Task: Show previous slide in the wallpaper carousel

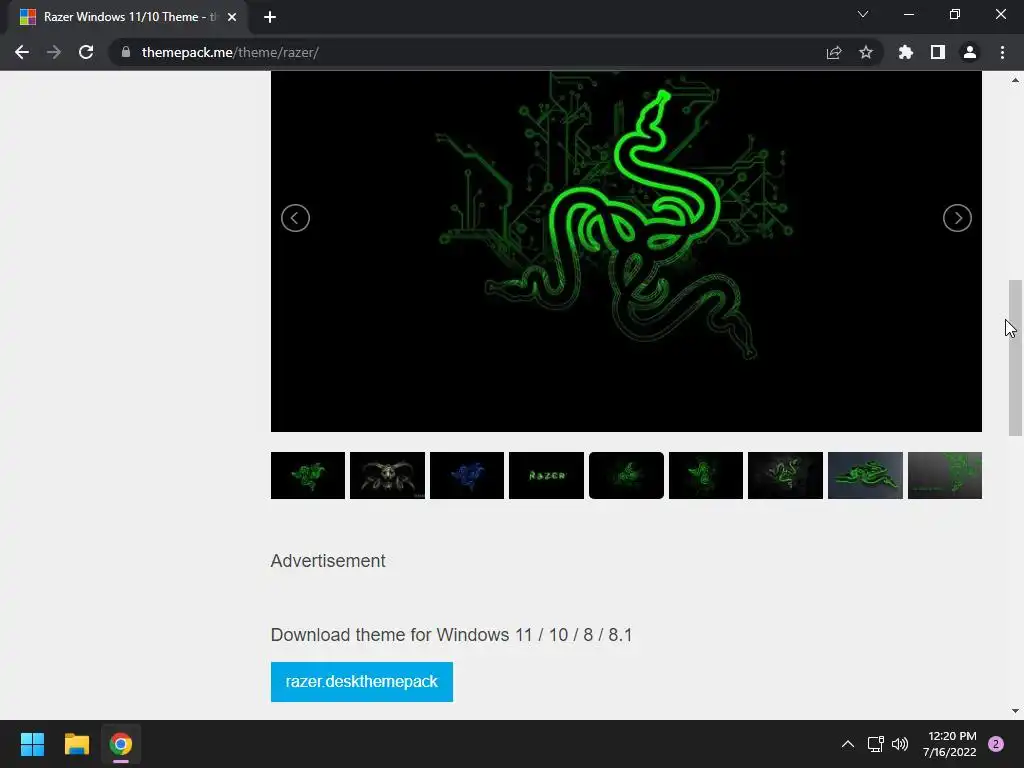Action: coord(295,218)
